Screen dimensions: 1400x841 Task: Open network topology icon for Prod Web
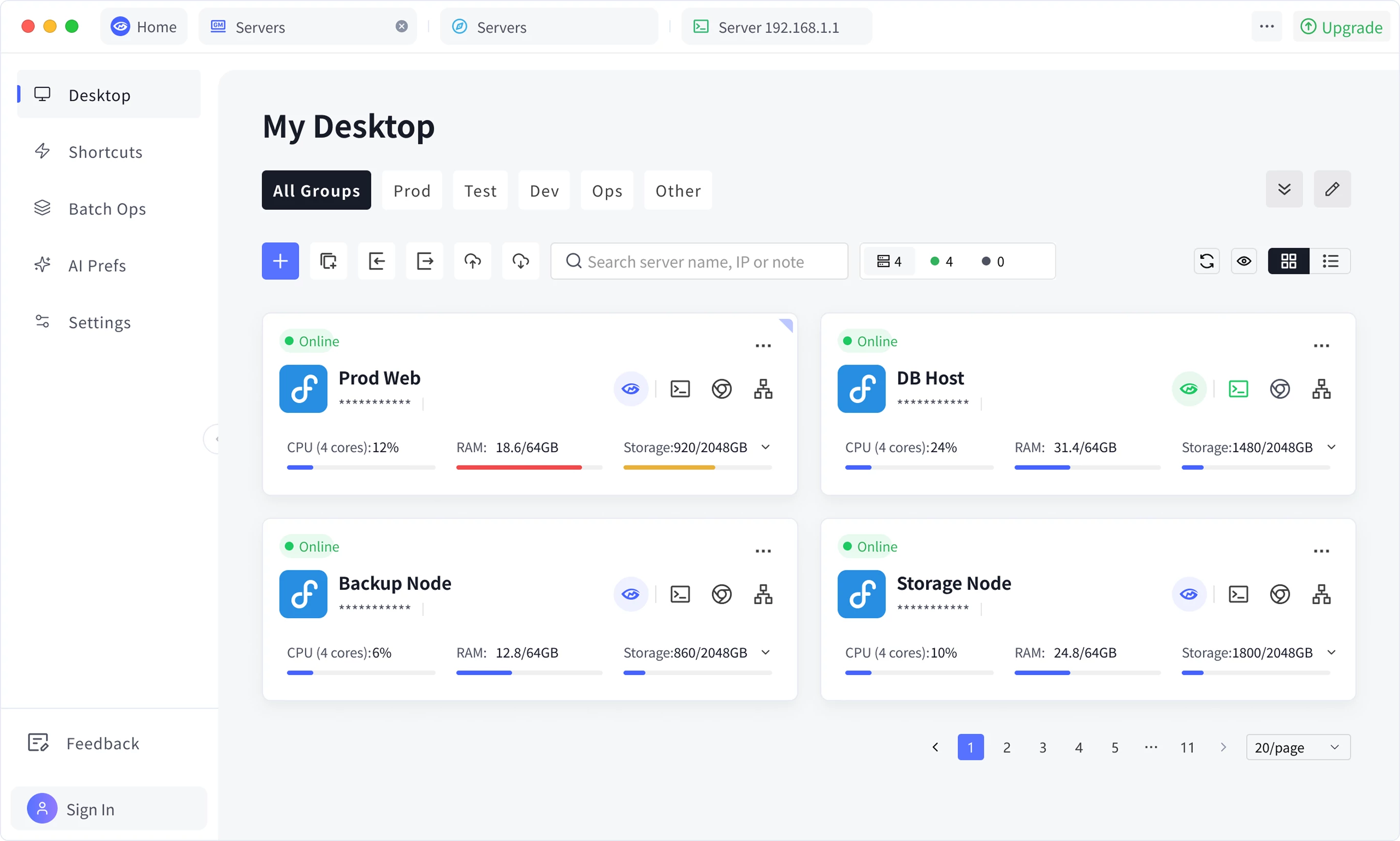point(763,389)
